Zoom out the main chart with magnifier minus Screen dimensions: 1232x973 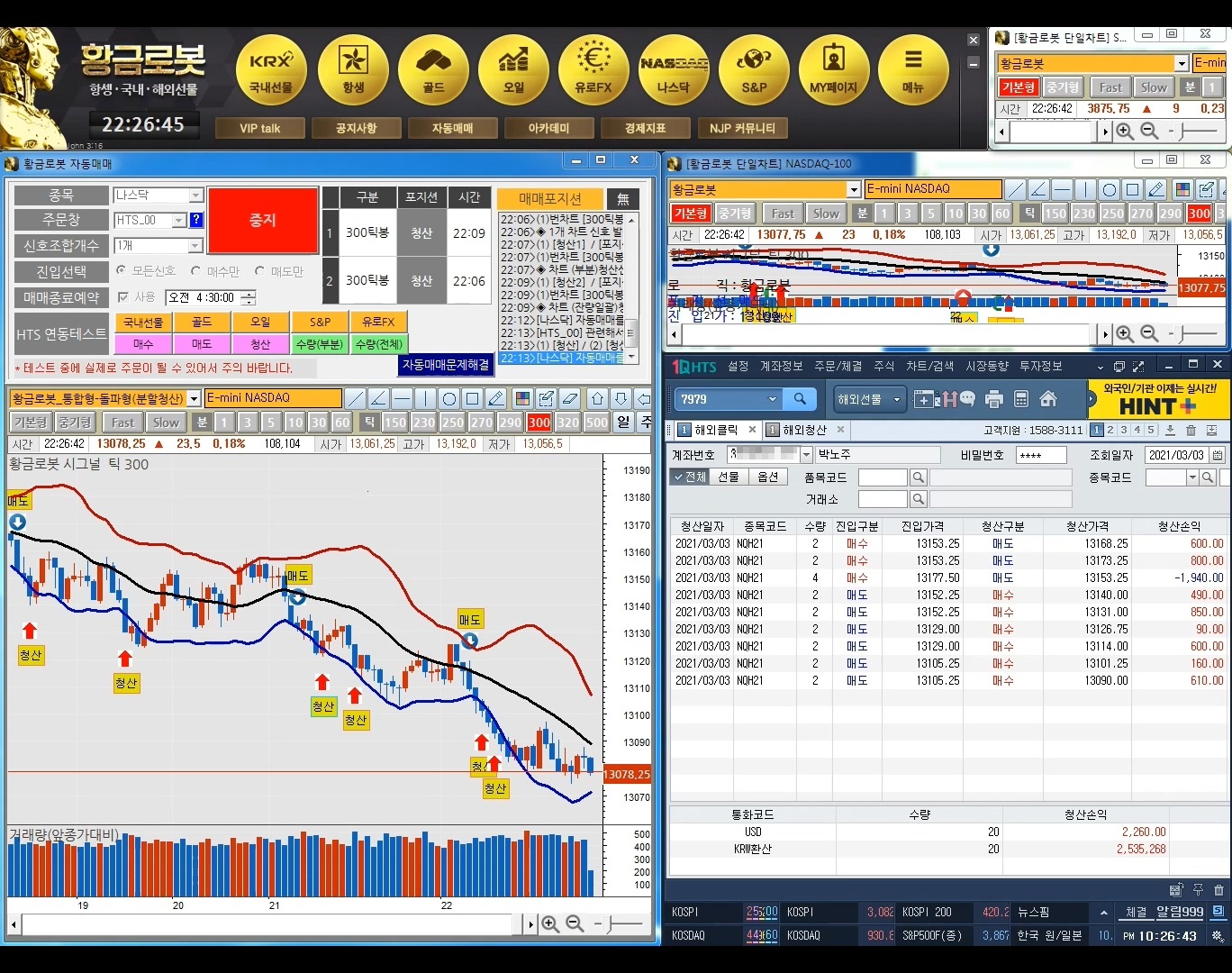575,924
